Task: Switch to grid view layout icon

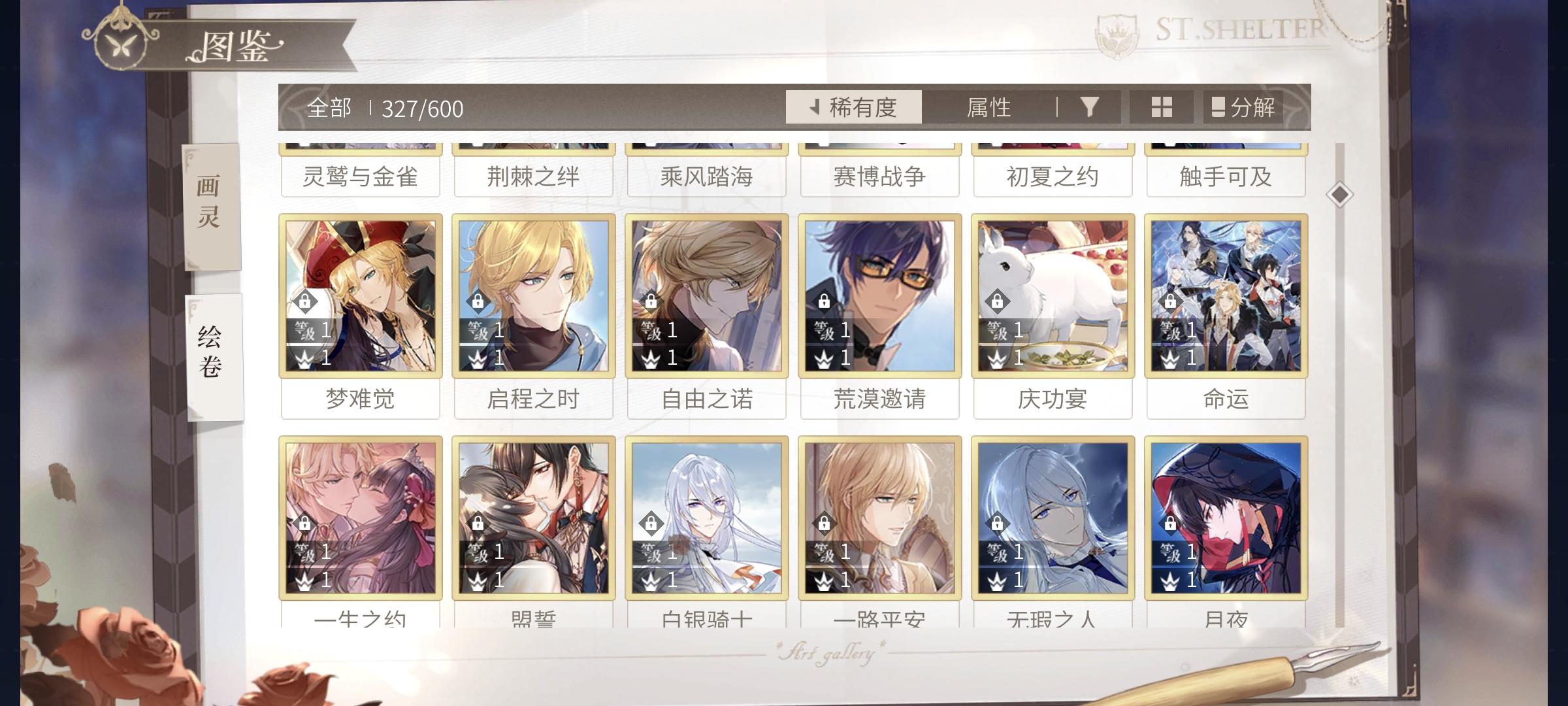Action: point(1161,107)
